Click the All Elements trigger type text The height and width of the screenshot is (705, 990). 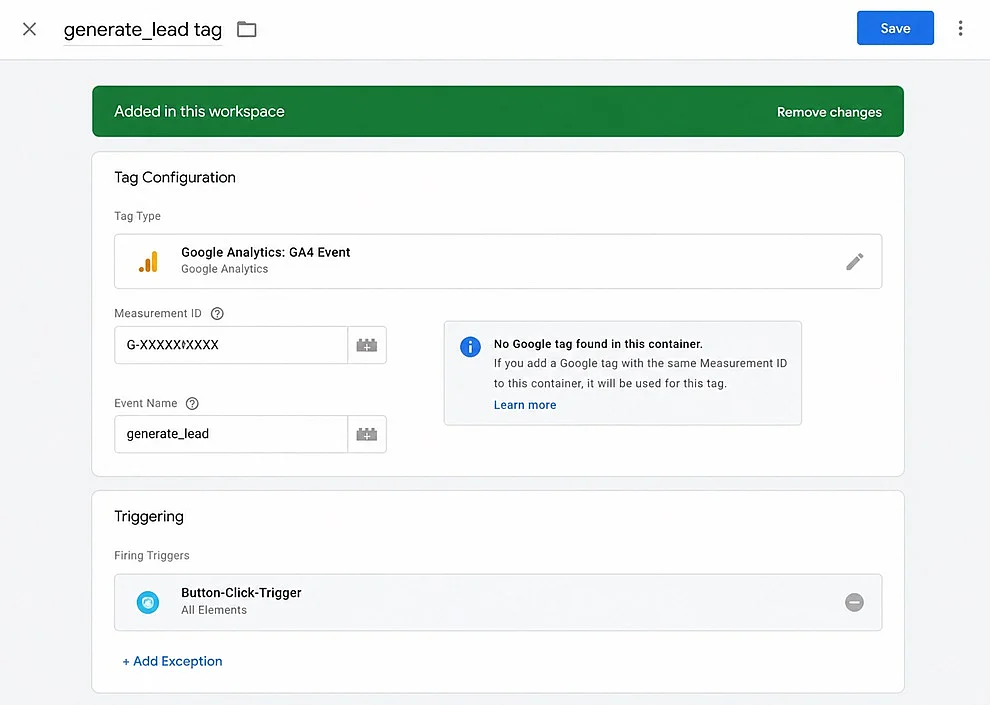point(214,610)
